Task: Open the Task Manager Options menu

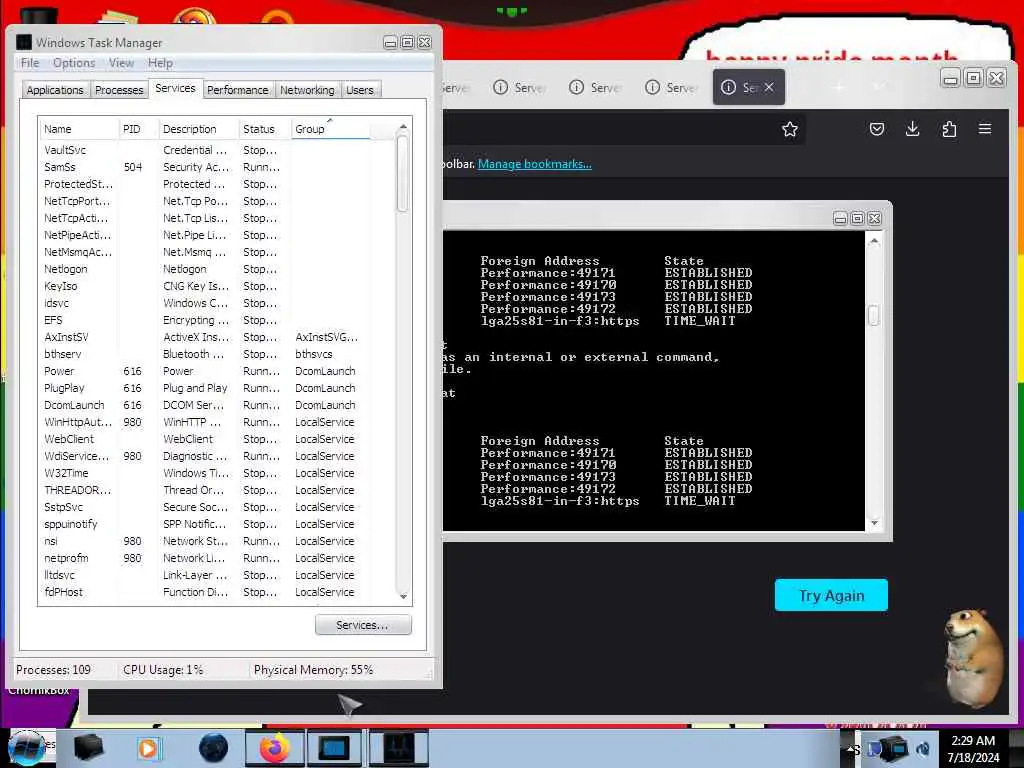Action: pos(74,63)
